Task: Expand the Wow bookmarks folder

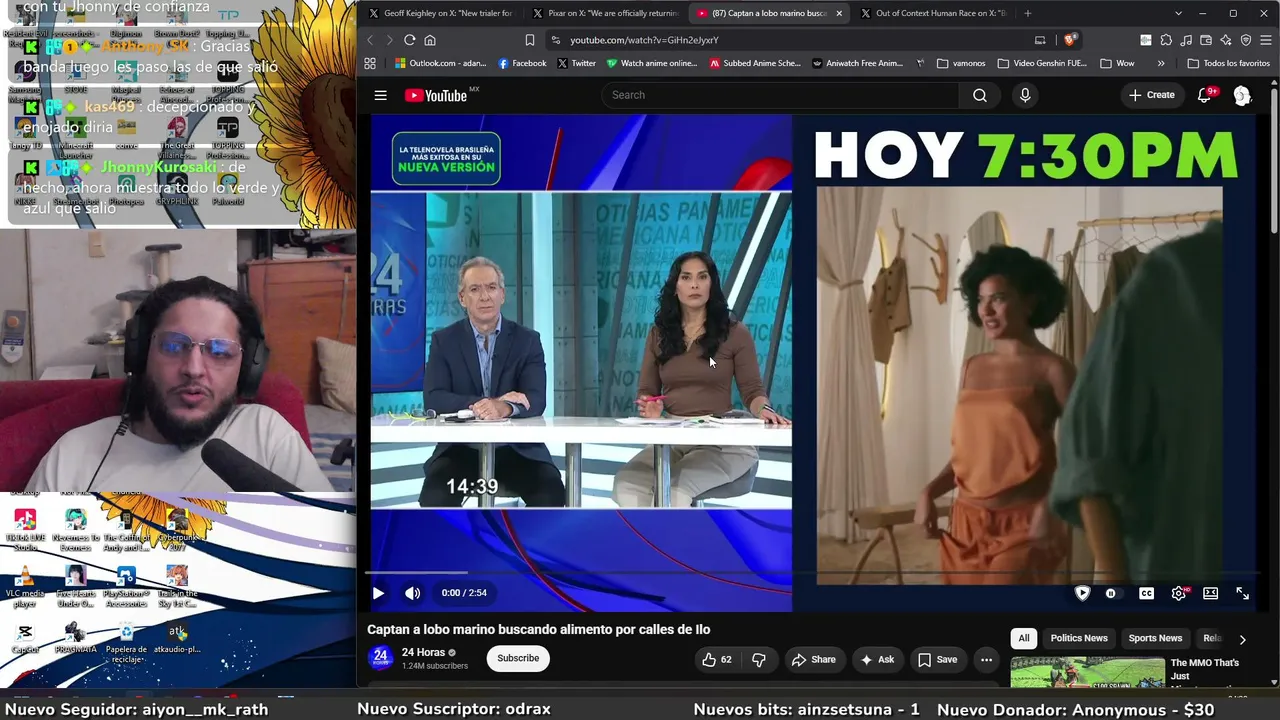Action: [1116, 63]
